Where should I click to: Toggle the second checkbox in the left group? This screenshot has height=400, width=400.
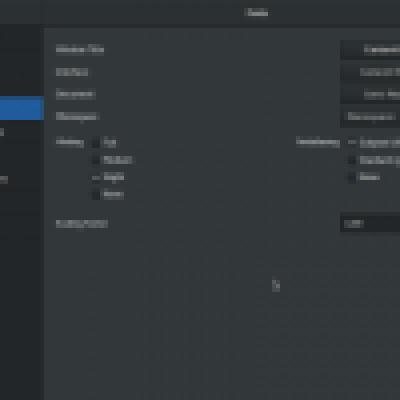click(x=96, y=160)
